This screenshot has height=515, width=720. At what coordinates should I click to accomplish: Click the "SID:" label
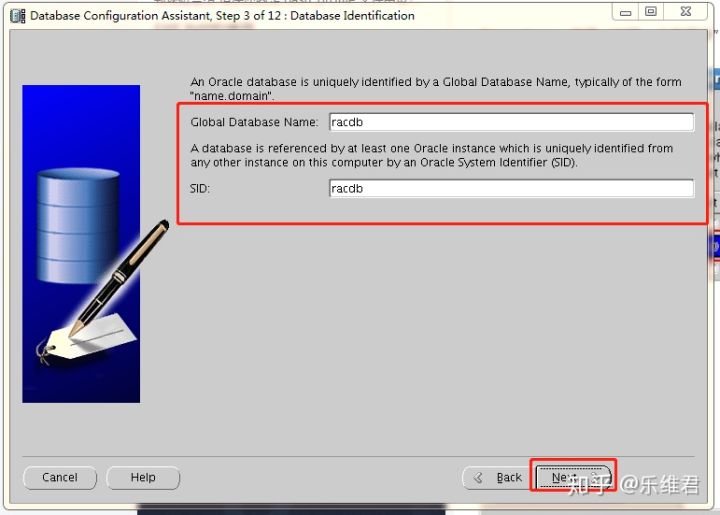click(x=200, y=188)
